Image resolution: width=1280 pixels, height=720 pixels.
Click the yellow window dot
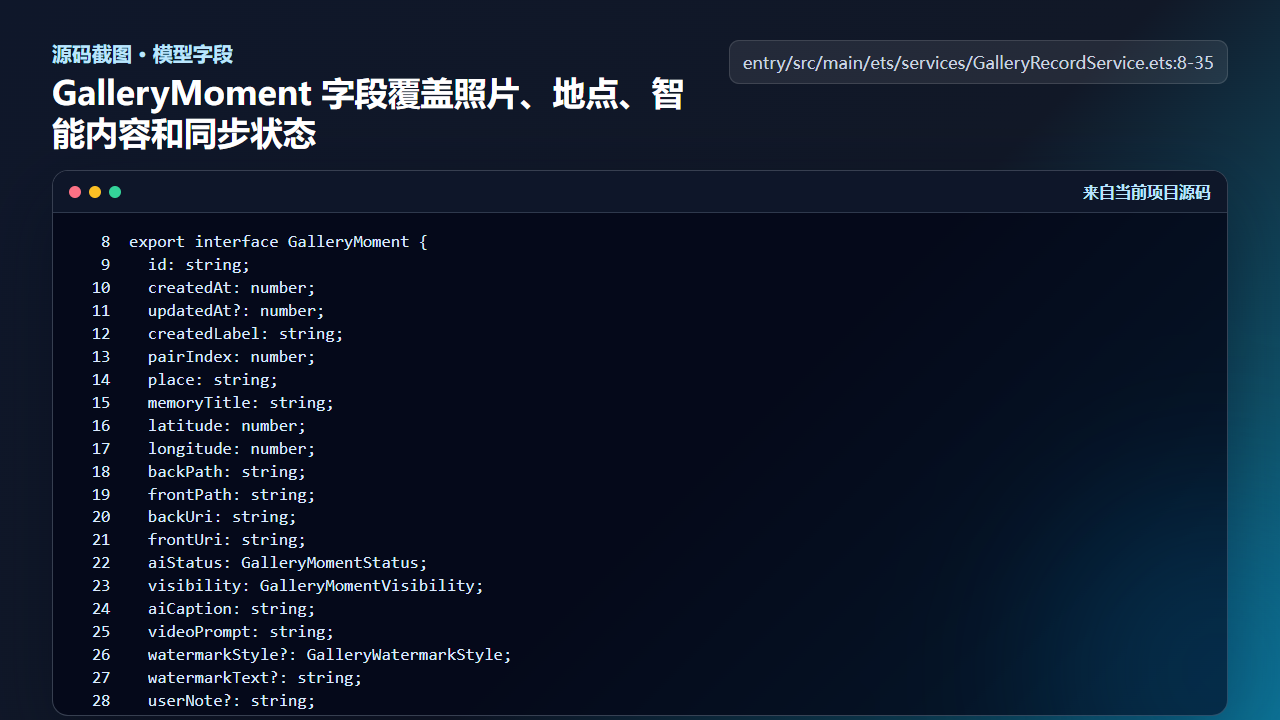coord(95,192)
